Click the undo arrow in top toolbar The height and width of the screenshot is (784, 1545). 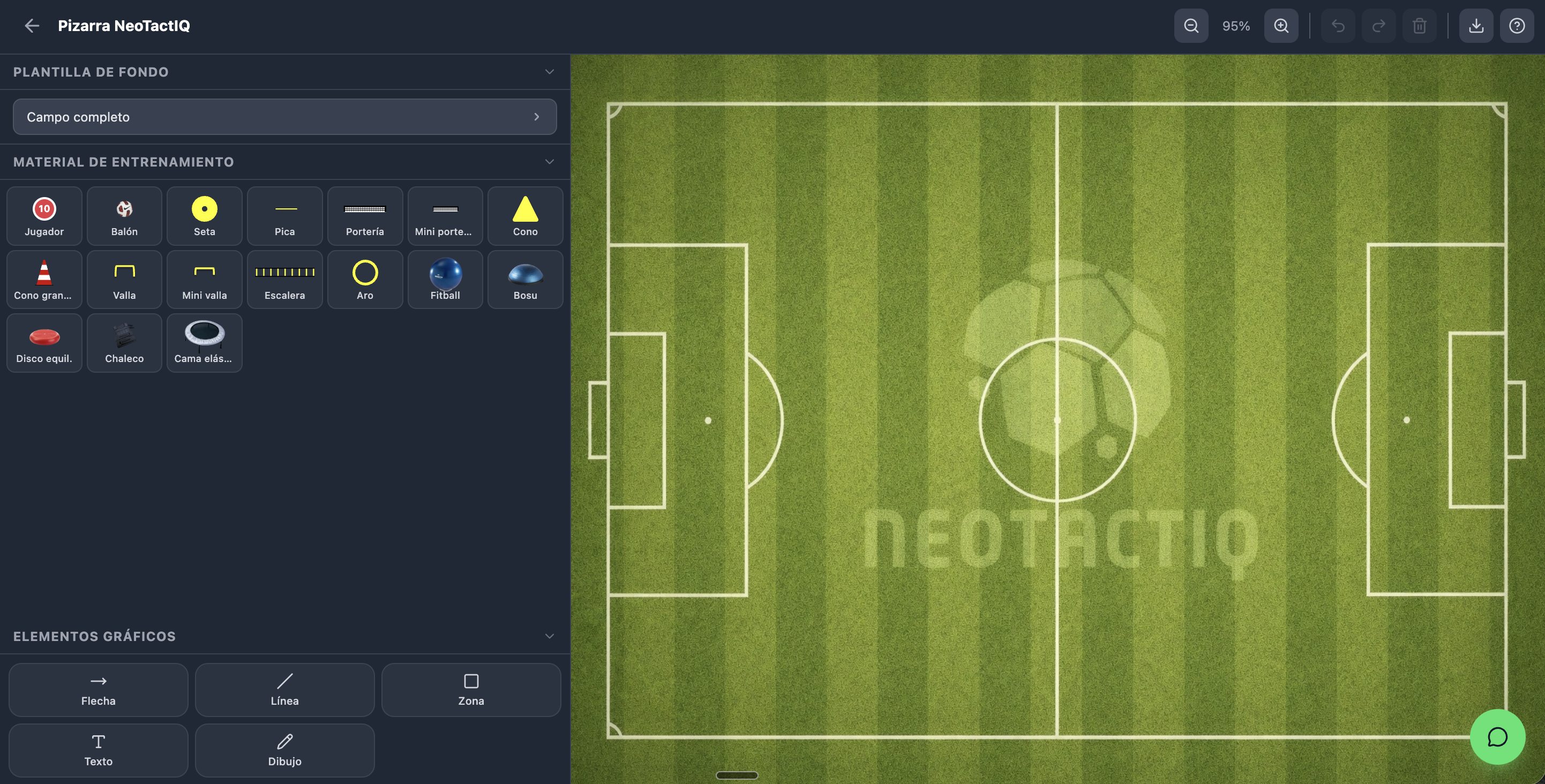(1338, 26)
